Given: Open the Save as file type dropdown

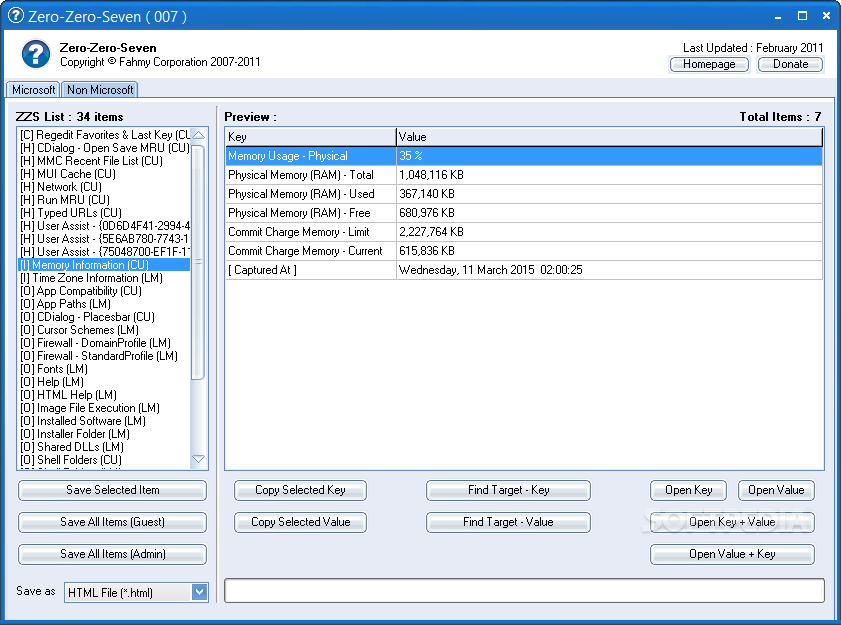Looking at the screenshot, I should [200, 592].
